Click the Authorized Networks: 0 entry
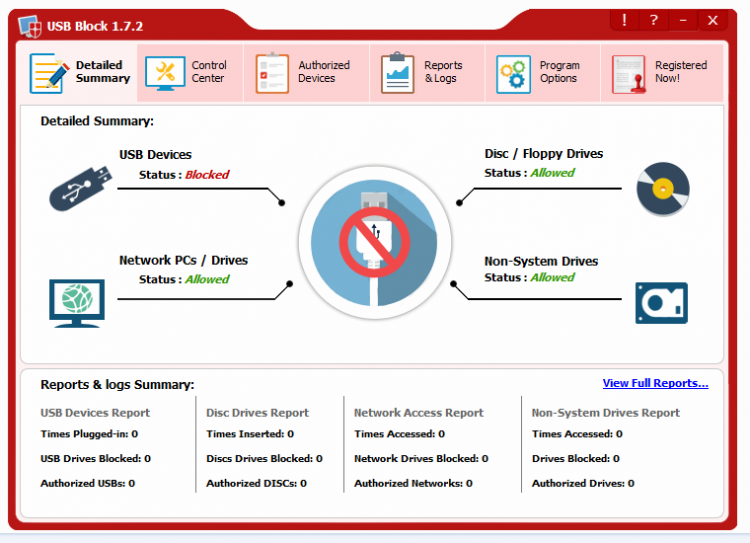The height and width of the screenshot is (543, 750). [413, 484]
